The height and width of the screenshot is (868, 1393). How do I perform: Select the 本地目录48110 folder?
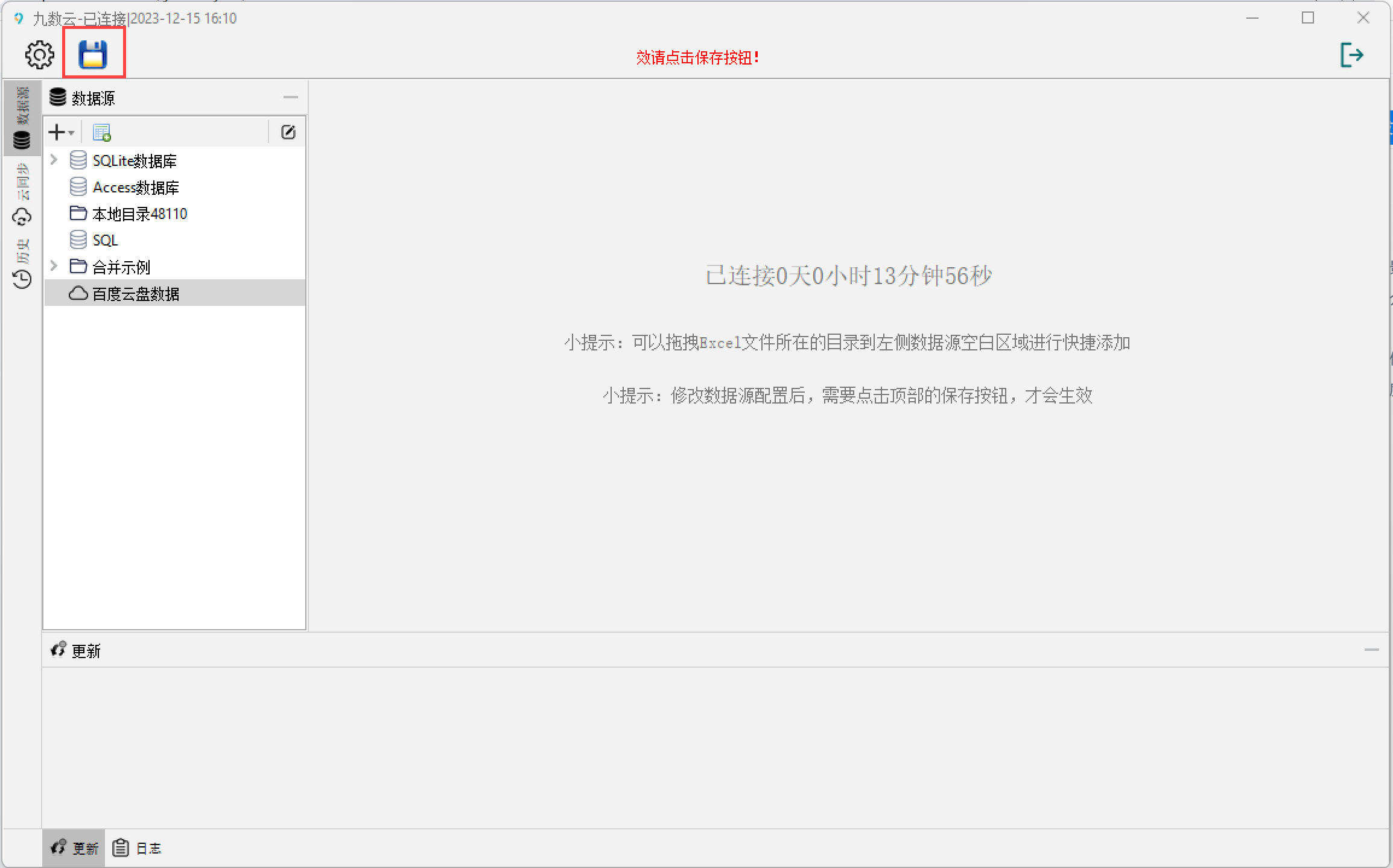139,214
